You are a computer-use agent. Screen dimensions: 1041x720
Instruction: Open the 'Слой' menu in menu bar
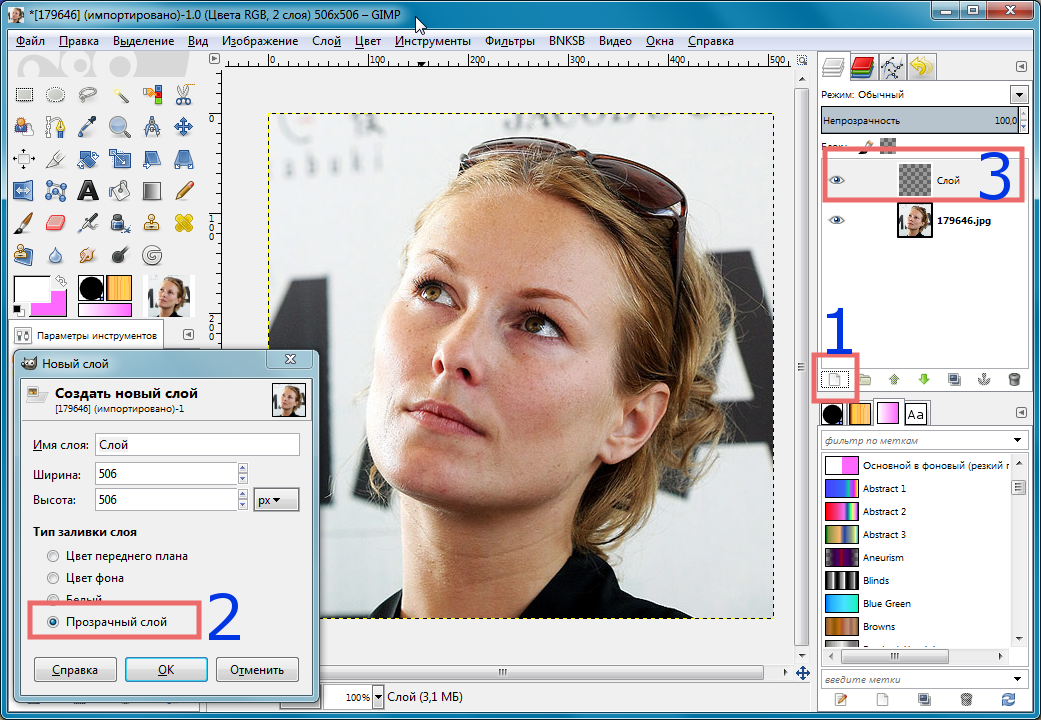[x=326, y=41]
